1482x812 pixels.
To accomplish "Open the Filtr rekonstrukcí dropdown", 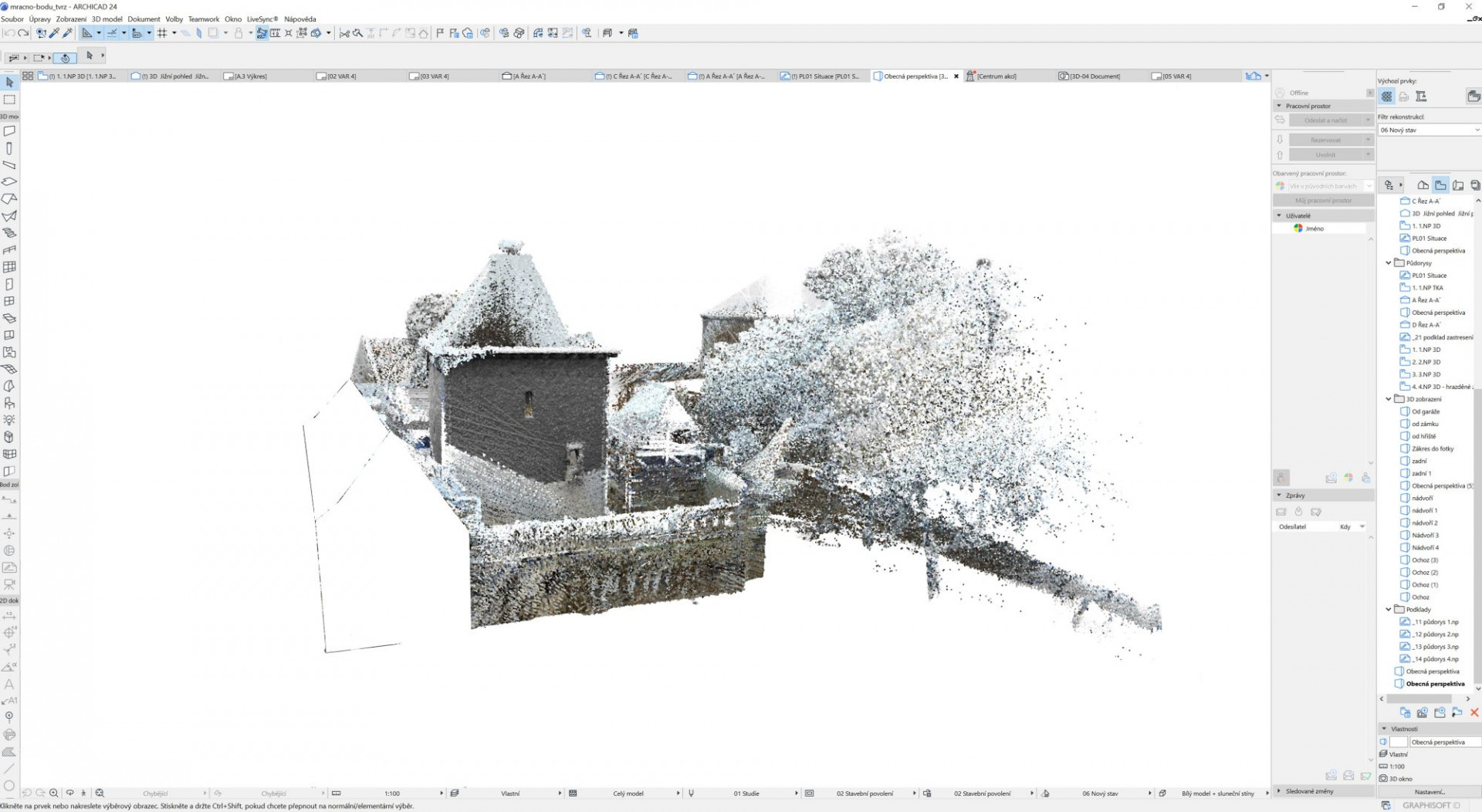I will point(1428,130).
